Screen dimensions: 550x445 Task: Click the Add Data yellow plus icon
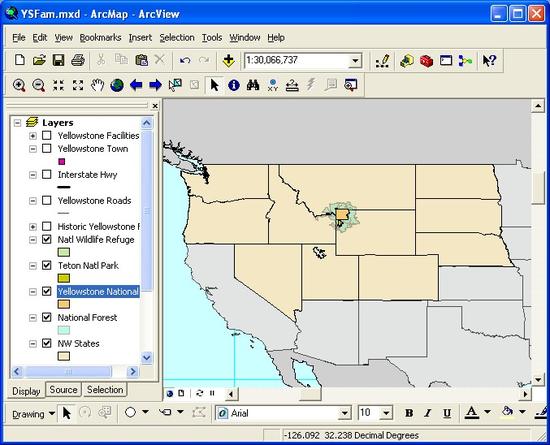point(228,60)
